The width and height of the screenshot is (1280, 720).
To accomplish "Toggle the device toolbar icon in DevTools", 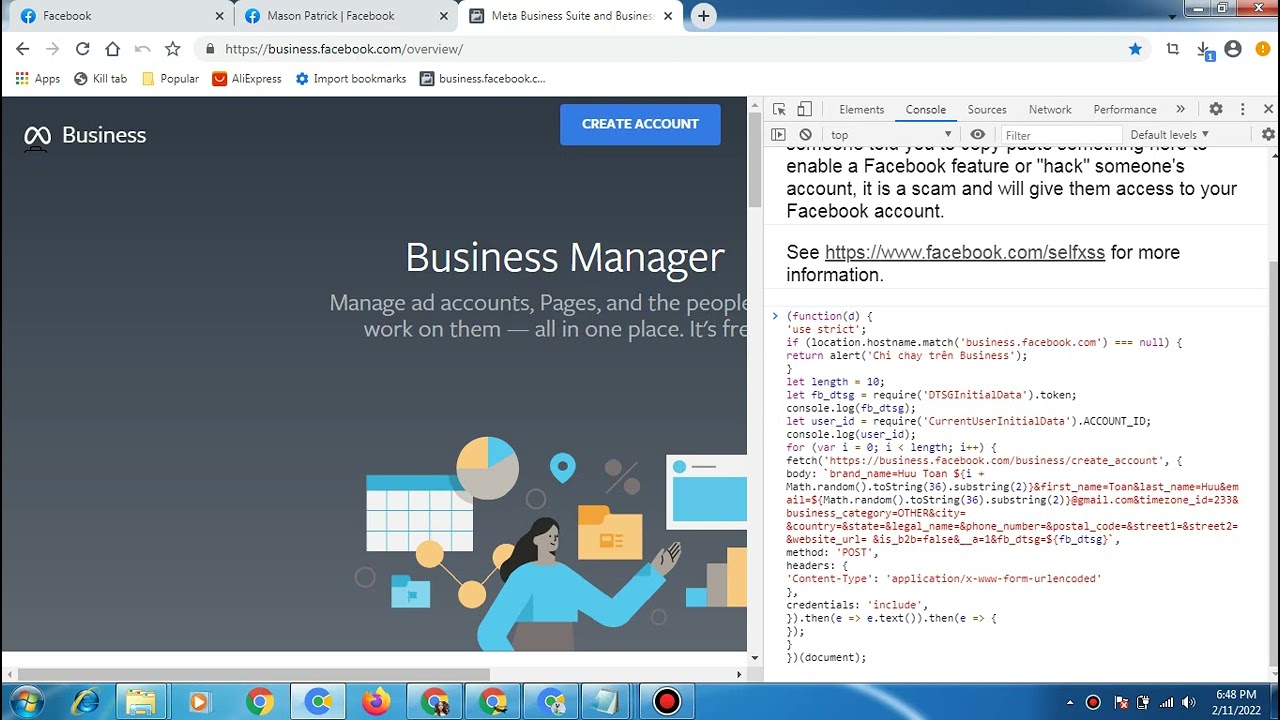I will click(805, 109).
